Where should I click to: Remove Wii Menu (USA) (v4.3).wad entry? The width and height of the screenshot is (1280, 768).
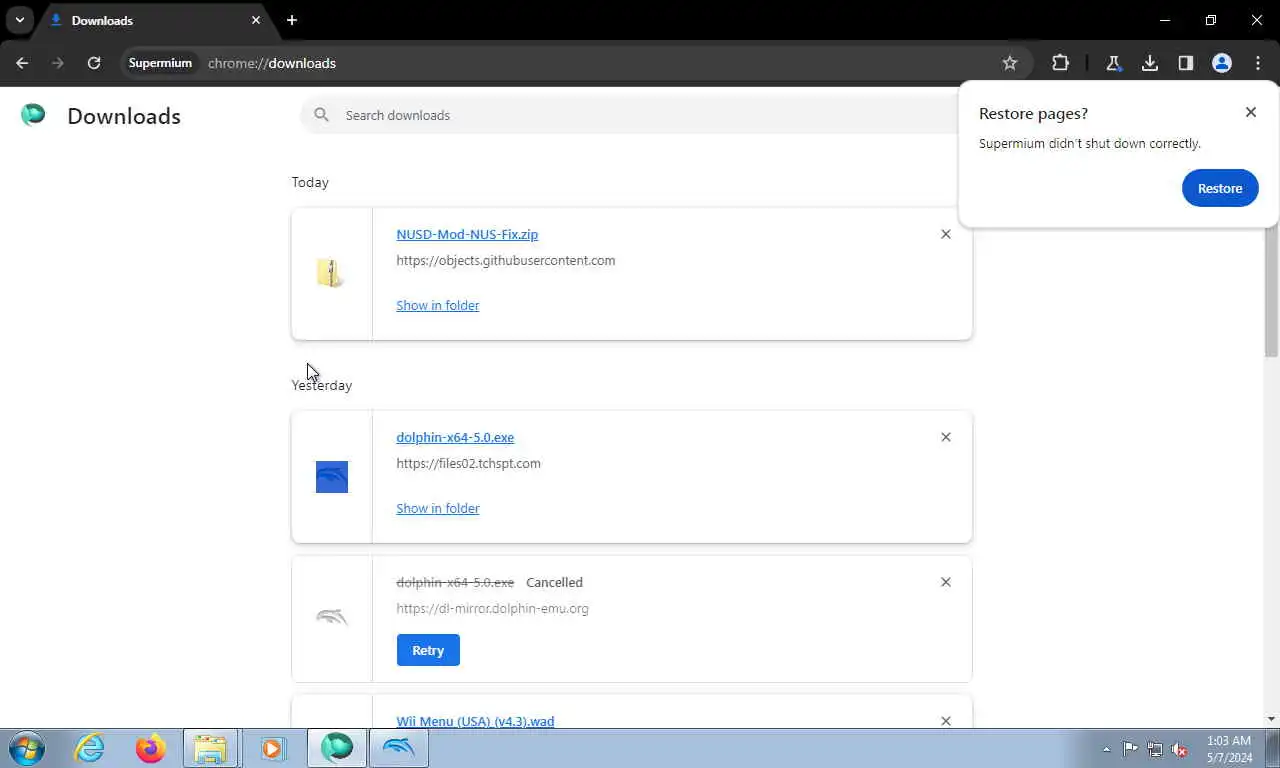point(946,721)
